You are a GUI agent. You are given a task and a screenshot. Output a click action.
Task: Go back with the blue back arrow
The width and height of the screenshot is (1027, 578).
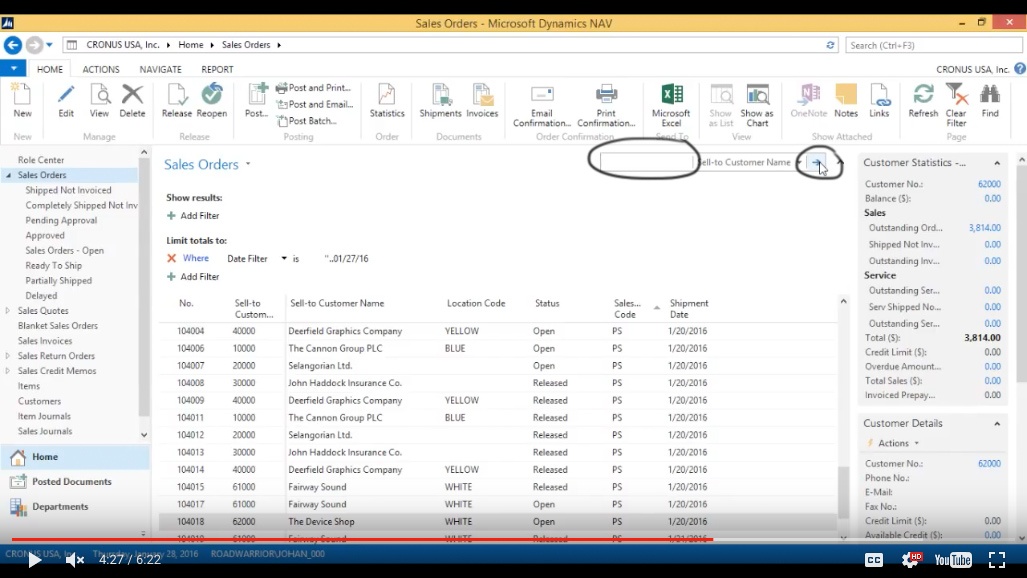click(x=12, y=45)
